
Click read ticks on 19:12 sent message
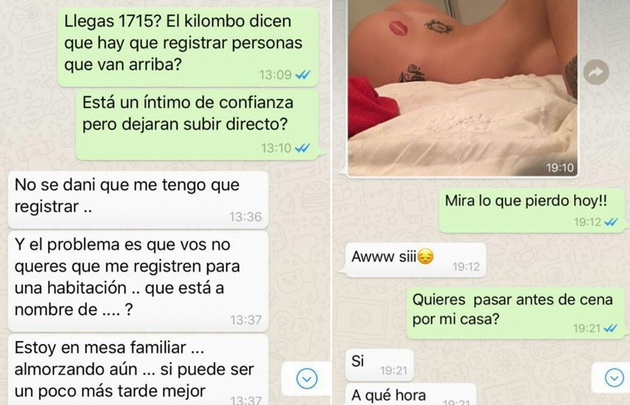611,222
